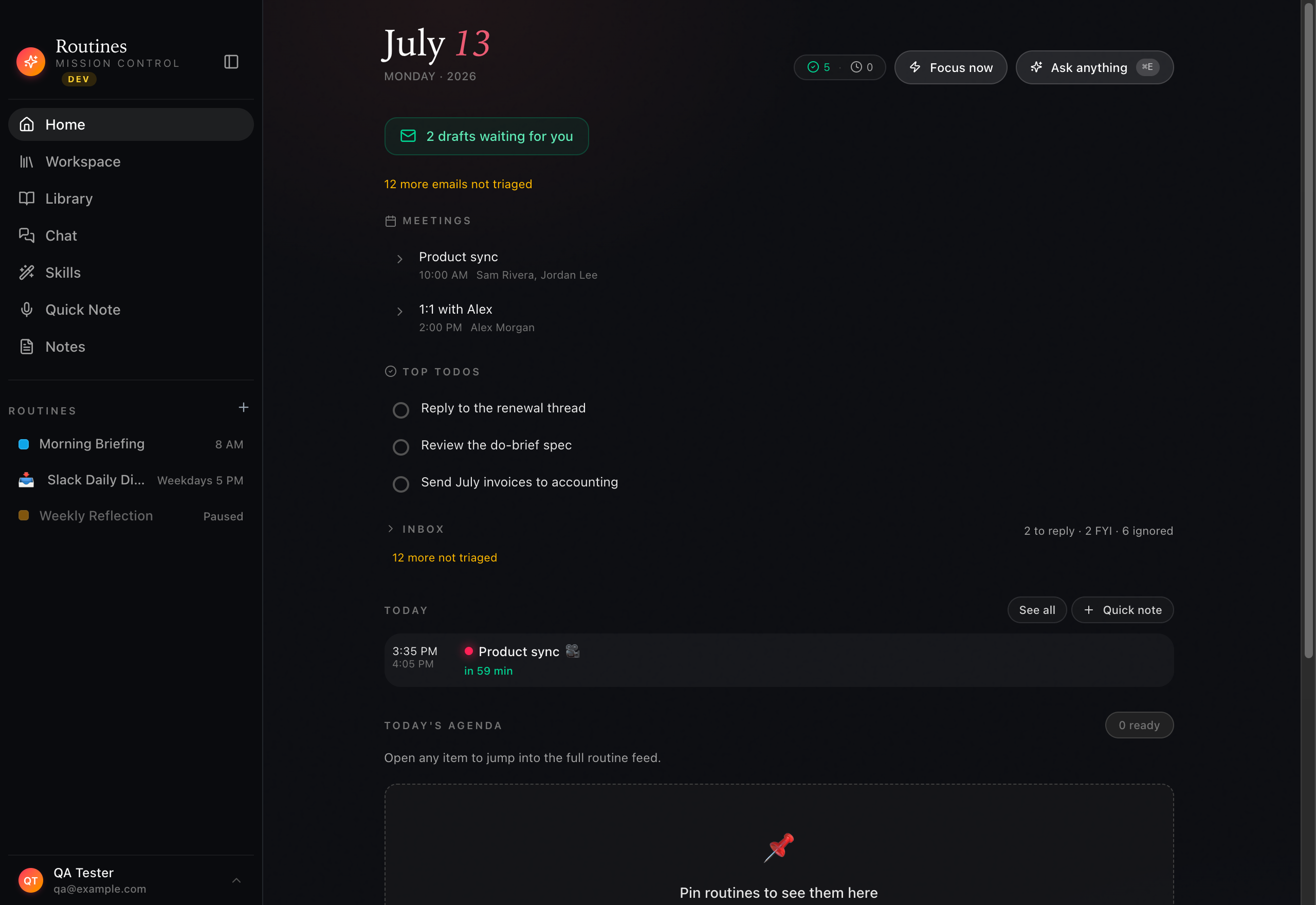The height and width of the screenshot is (905, 1316).
Task: Open the 2 drafts waiting for you banner
Action: (486, 136)
